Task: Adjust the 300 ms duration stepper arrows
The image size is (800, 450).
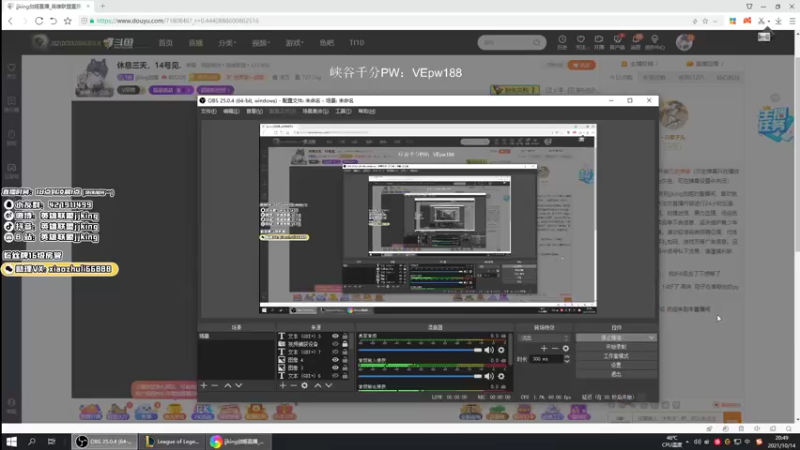Action: 567,359
